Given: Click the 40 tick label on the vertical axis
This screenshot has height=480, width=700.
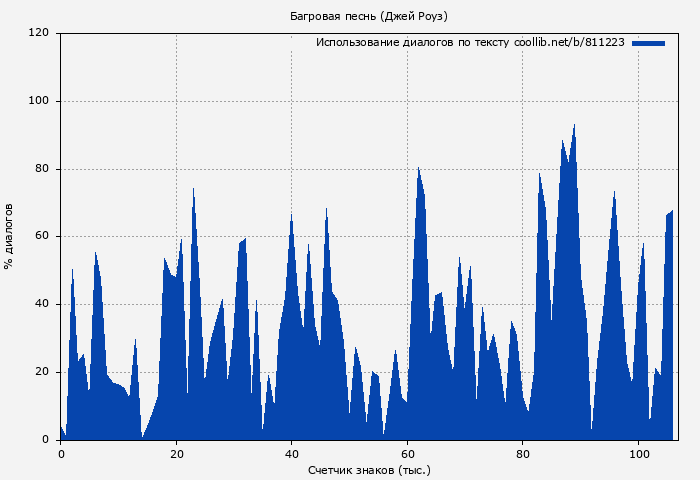Looking at the screenshot, I should click(x=42, y=304).
